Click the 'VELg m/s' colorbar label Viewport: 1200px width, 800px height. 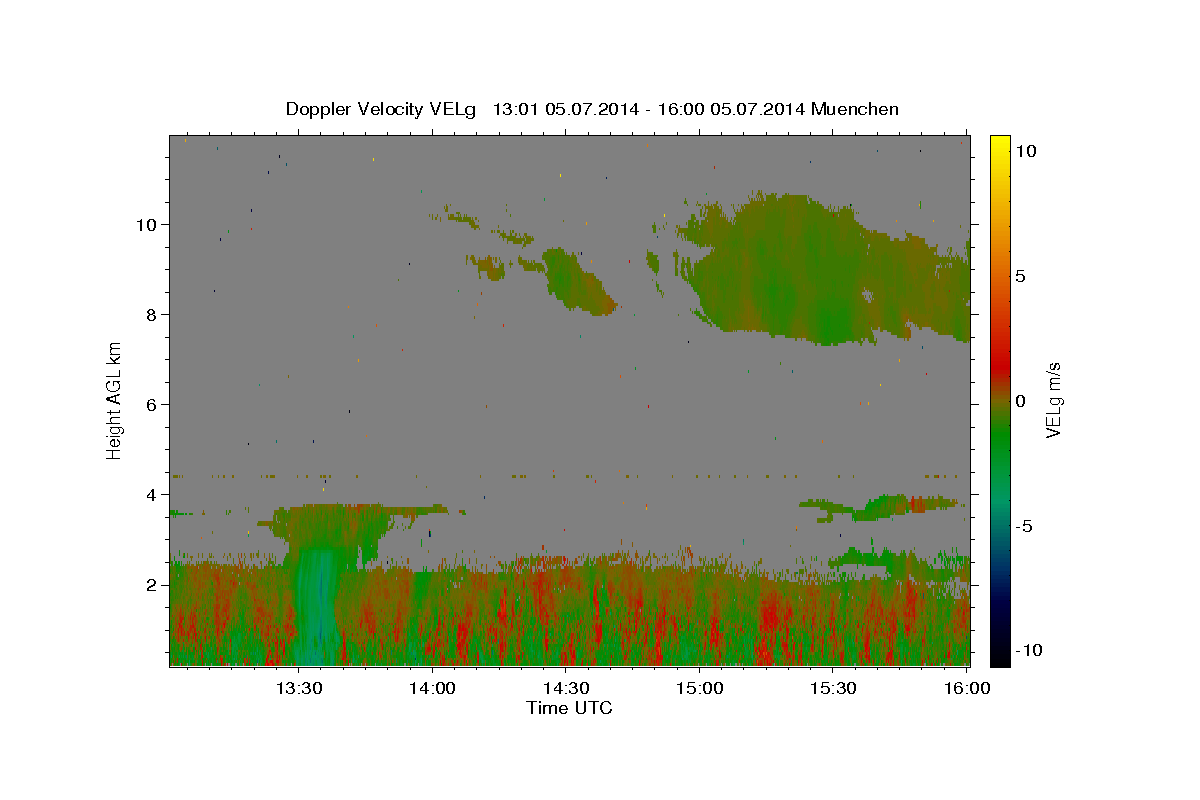1053,401
